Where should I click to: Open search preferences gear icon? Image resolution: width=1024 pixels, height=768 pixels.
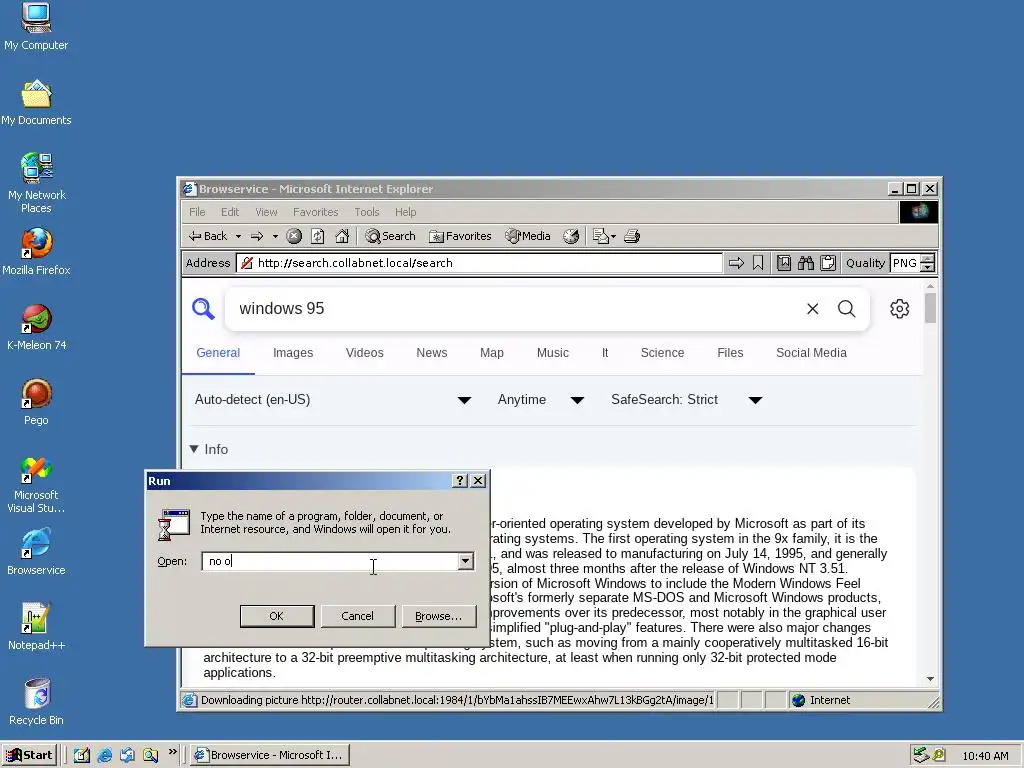[x=900, y=309]
